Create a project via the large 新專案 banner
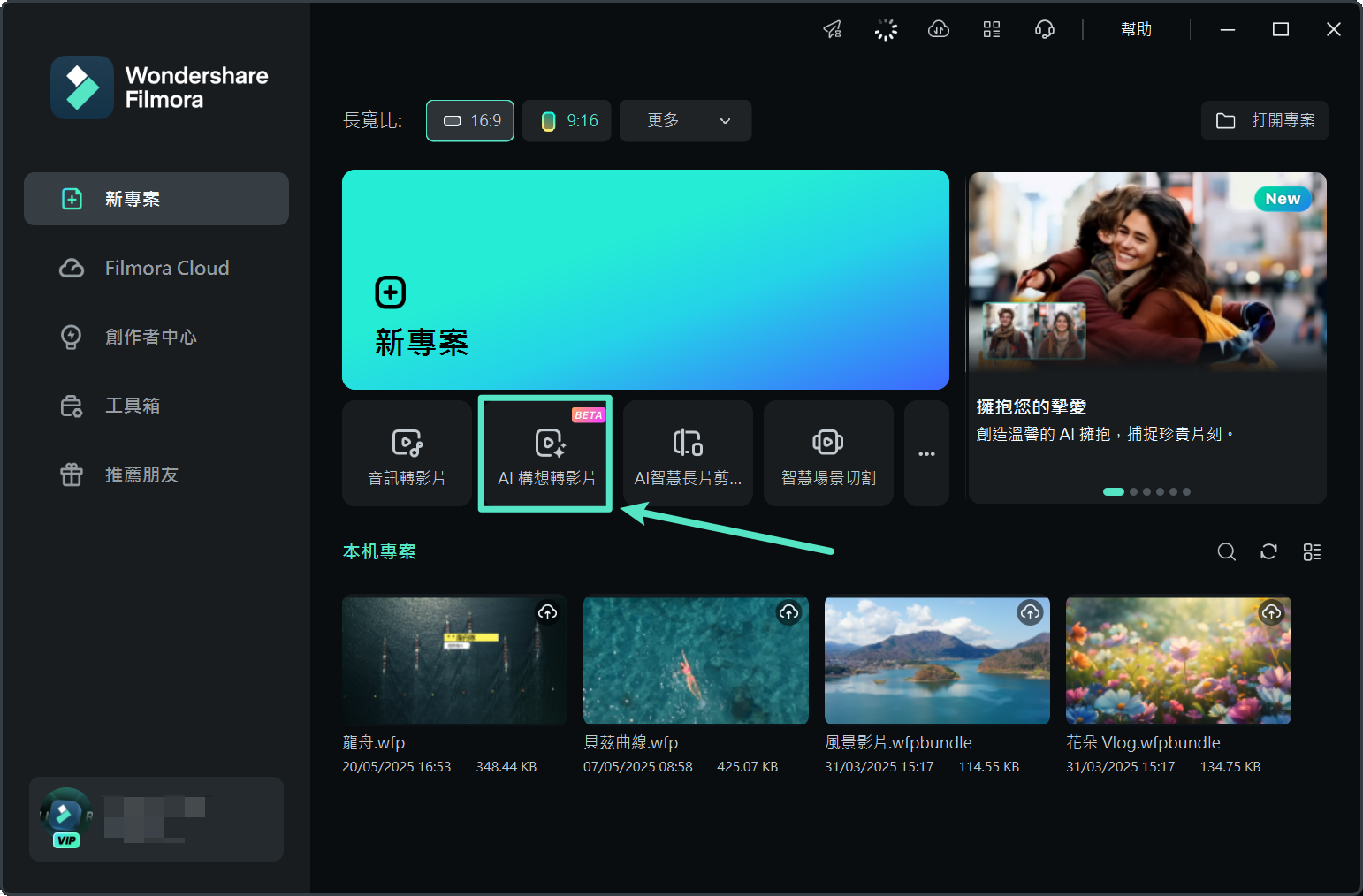The image size is (1363, 896). tap(645, 279)
